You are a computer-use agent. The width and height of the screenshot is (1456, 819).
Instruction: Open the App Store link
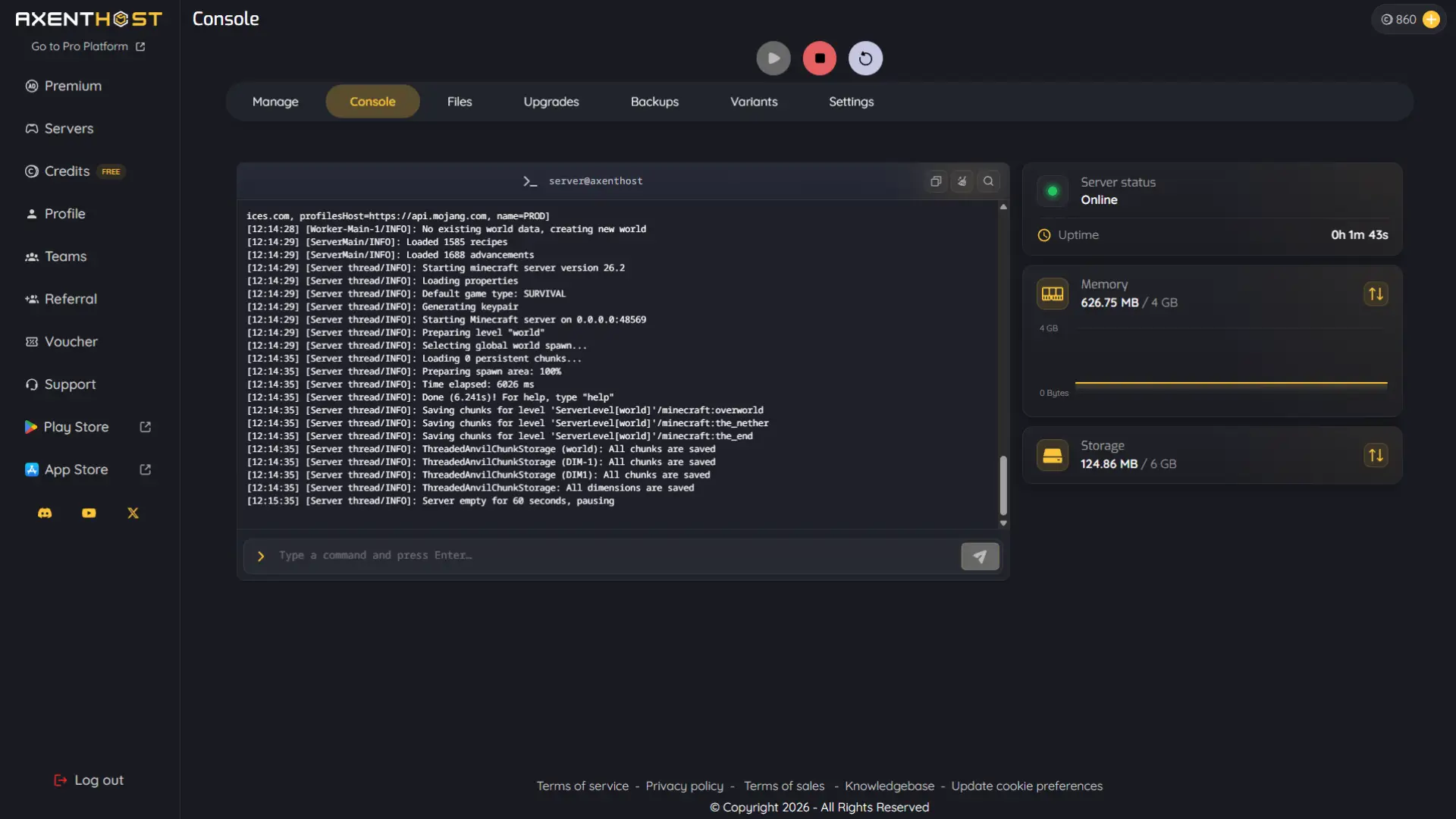(x=87, y=469)
